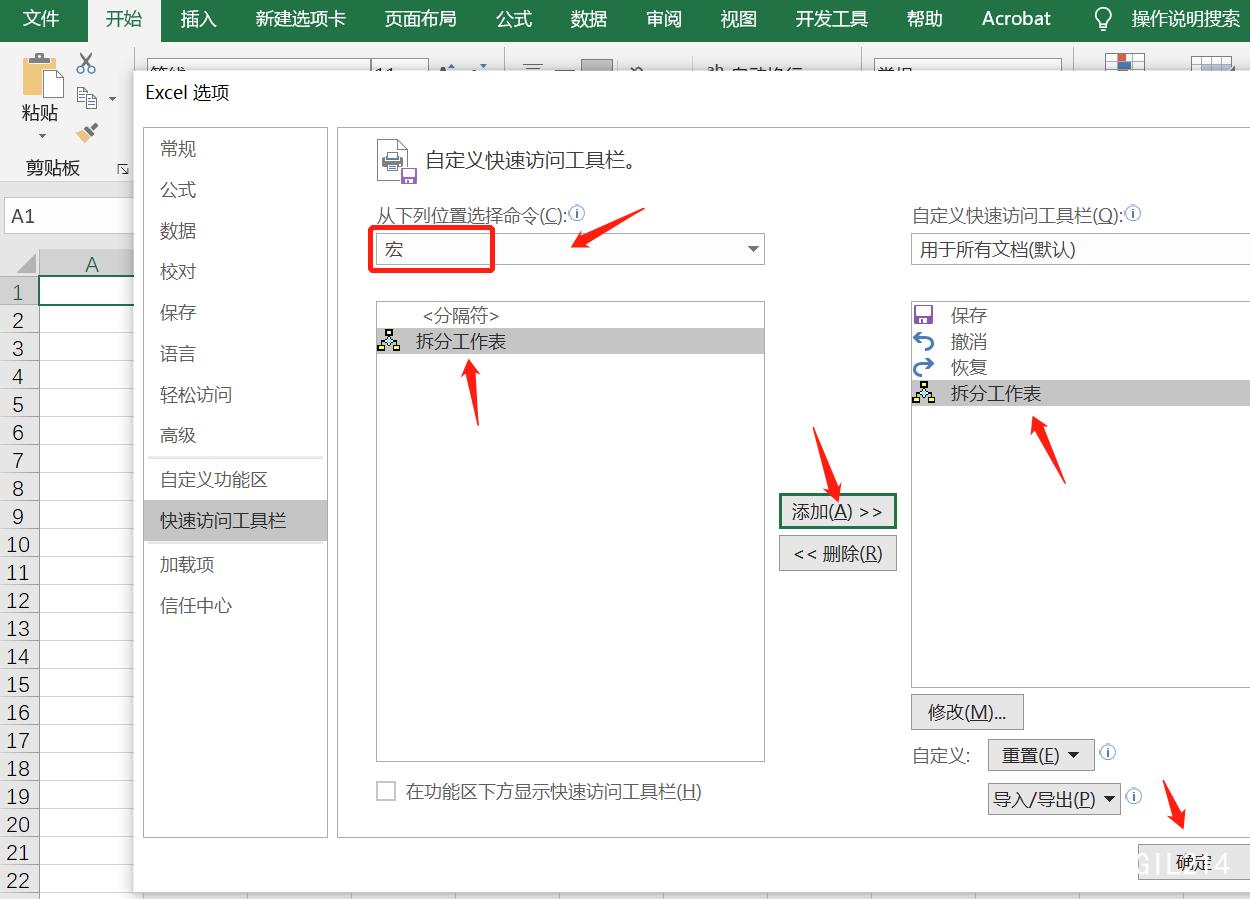The image size is (1250, 899).
Task: Click the 添加(A) >> button
Action: [837, 511]
